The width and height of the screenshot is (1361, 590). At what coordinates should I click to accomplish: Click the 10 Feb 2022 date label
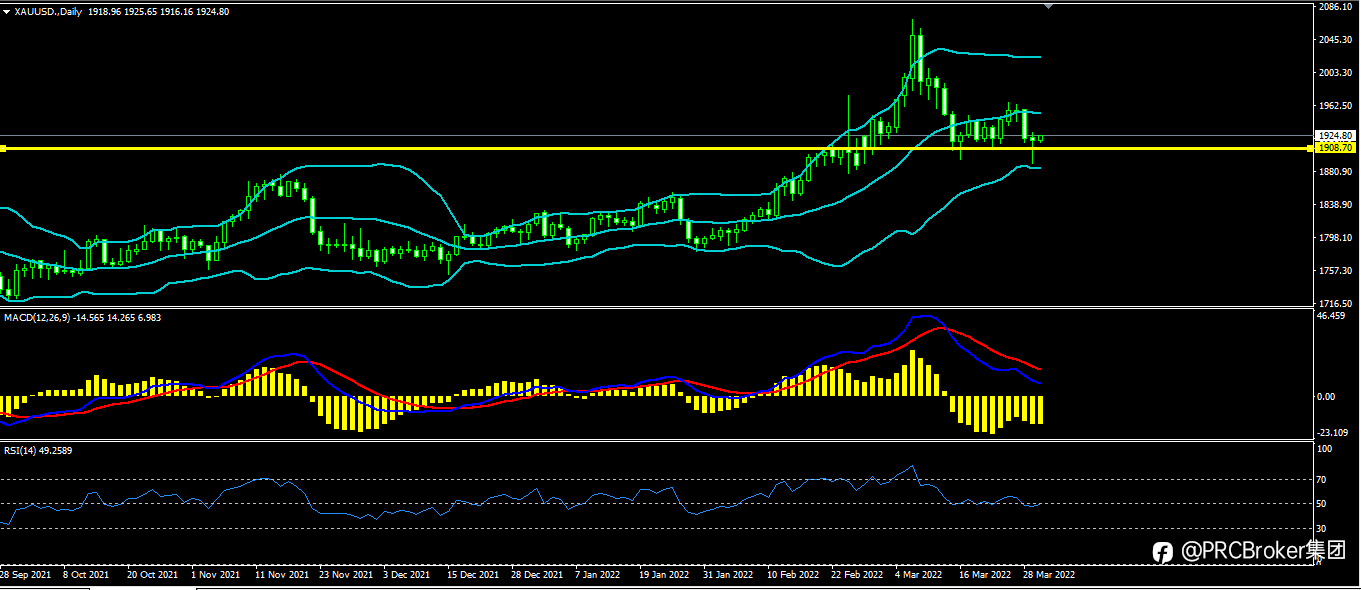click(793, 576)
